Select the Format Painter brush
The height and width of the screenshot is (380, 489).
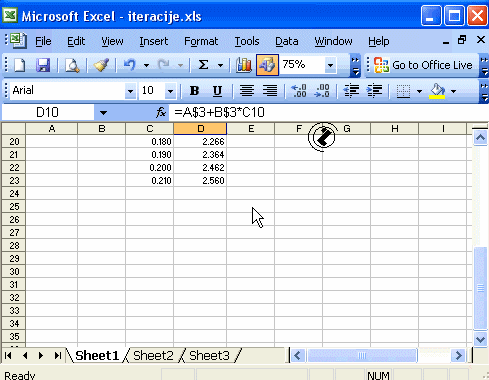[101, 65]
